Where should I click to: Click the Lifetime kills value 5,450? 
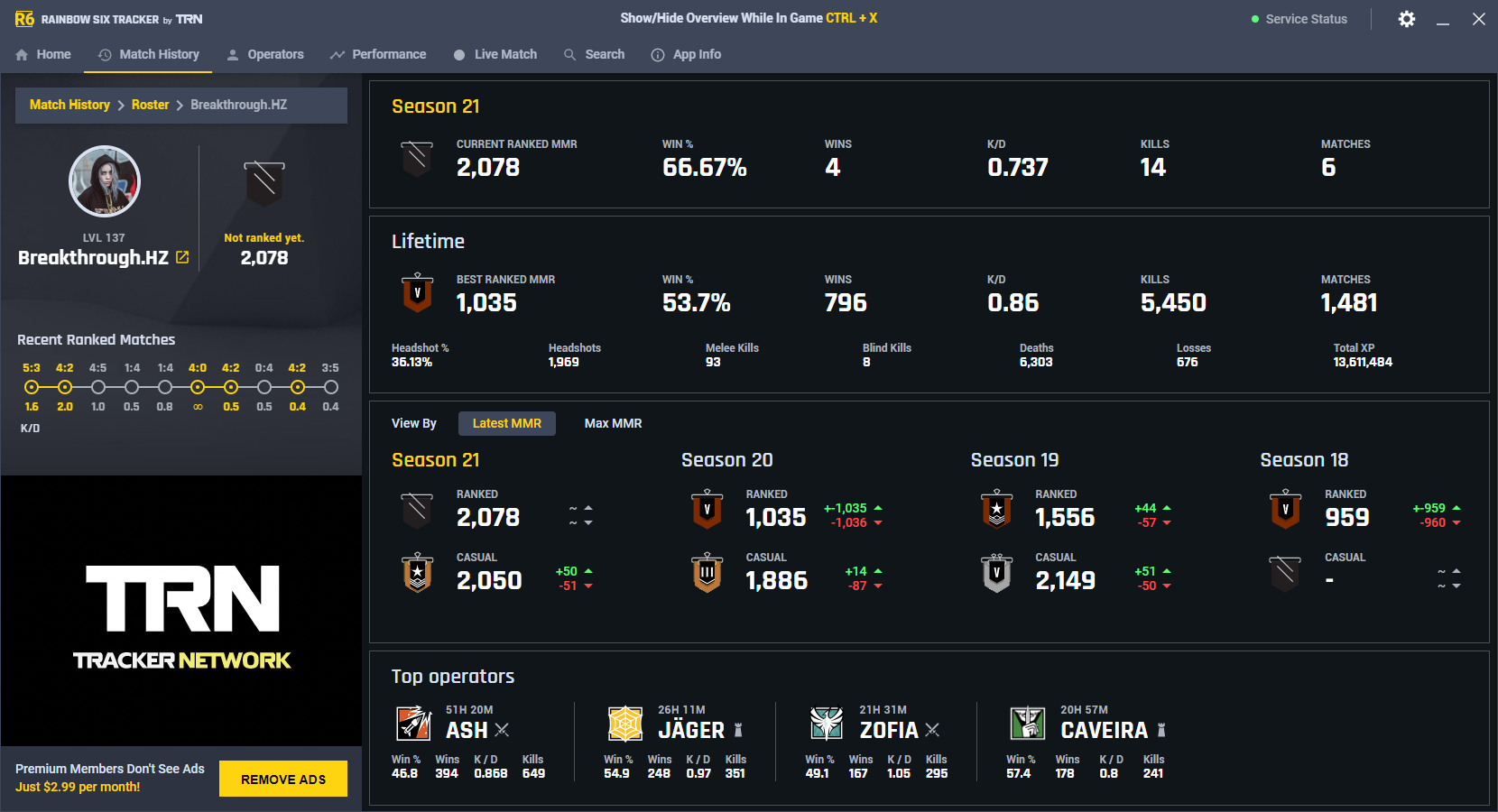(x=1173, y=303)
